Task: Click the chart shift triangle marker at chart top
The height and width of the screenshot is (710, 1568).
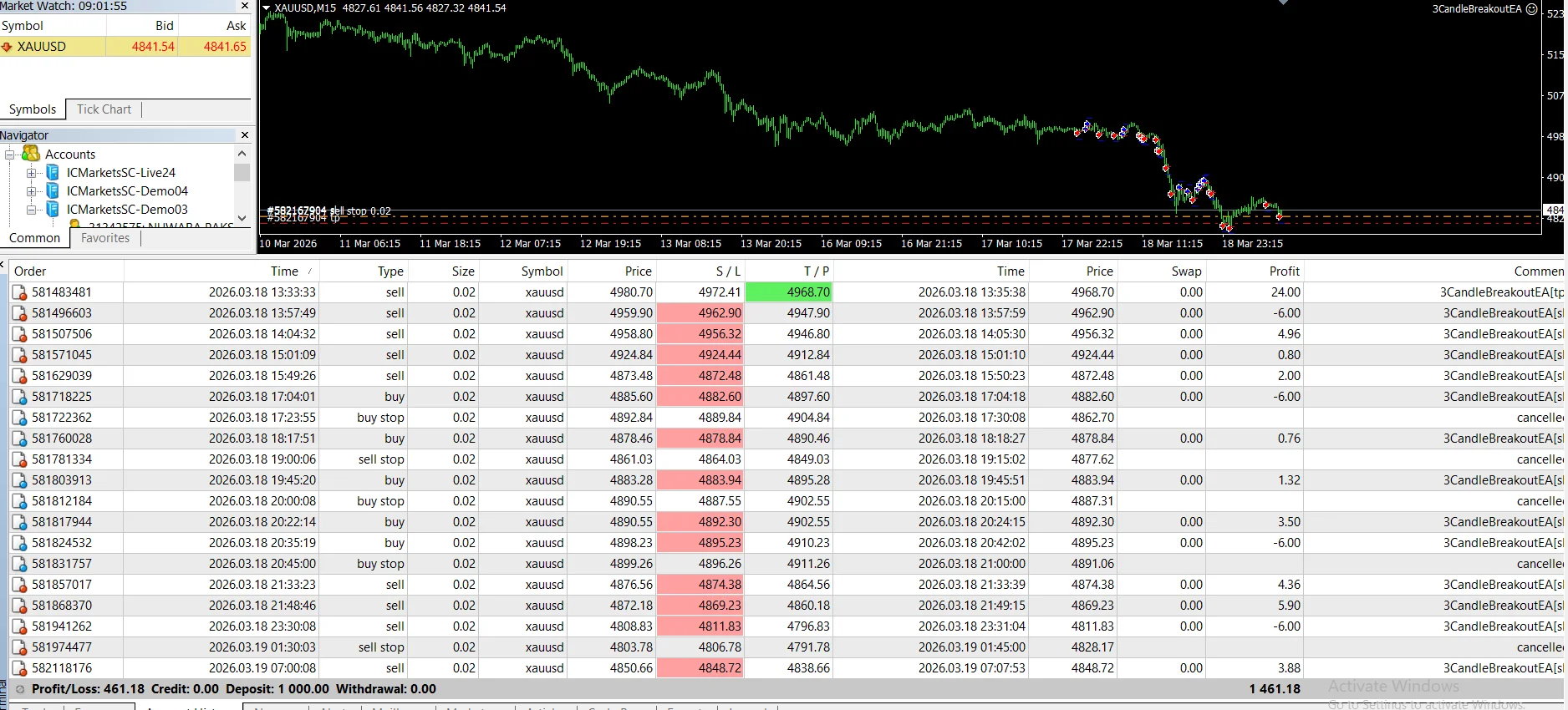Action: pos(1283,3)
